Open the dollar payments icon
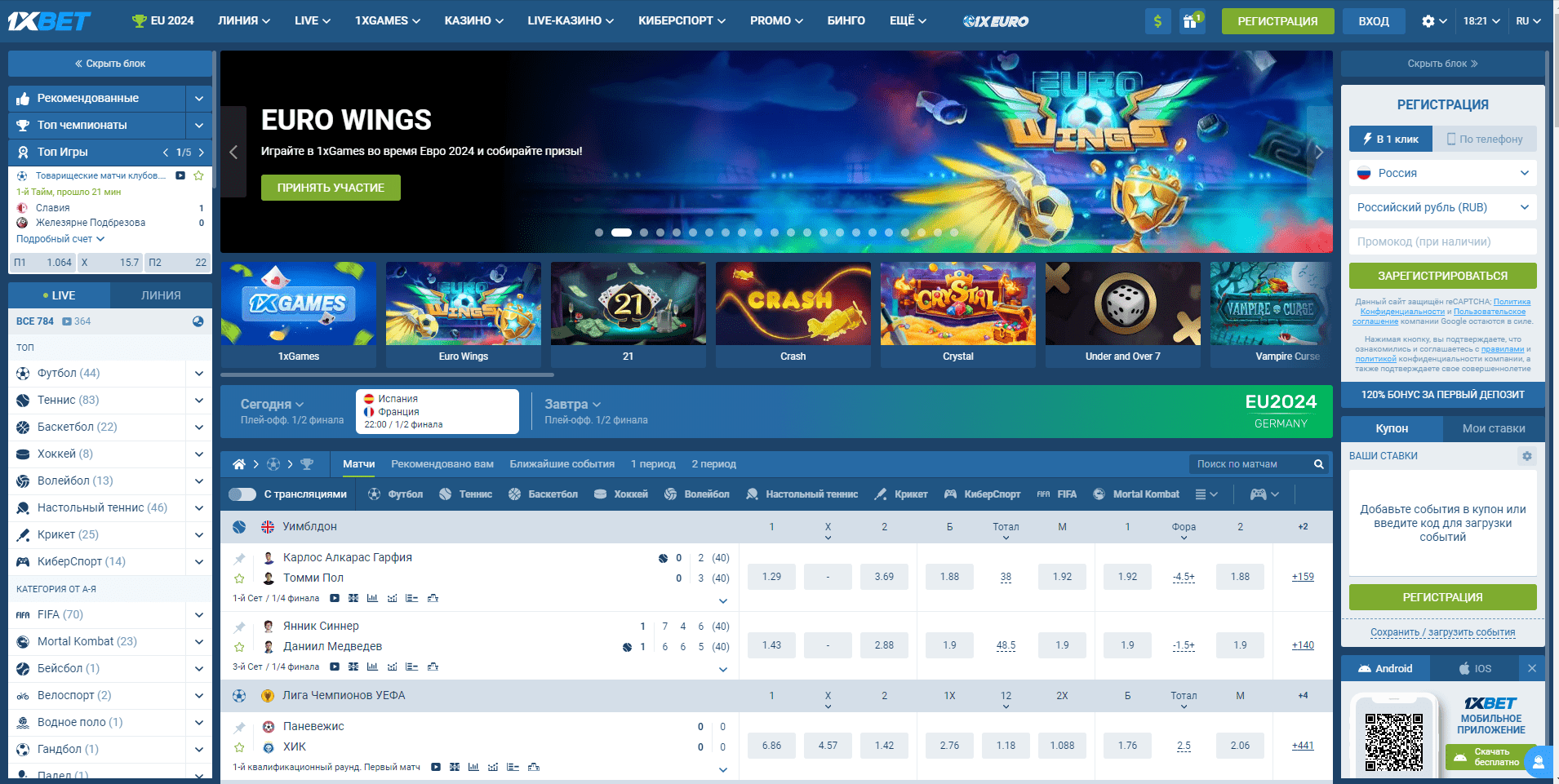 [1157, 21]
